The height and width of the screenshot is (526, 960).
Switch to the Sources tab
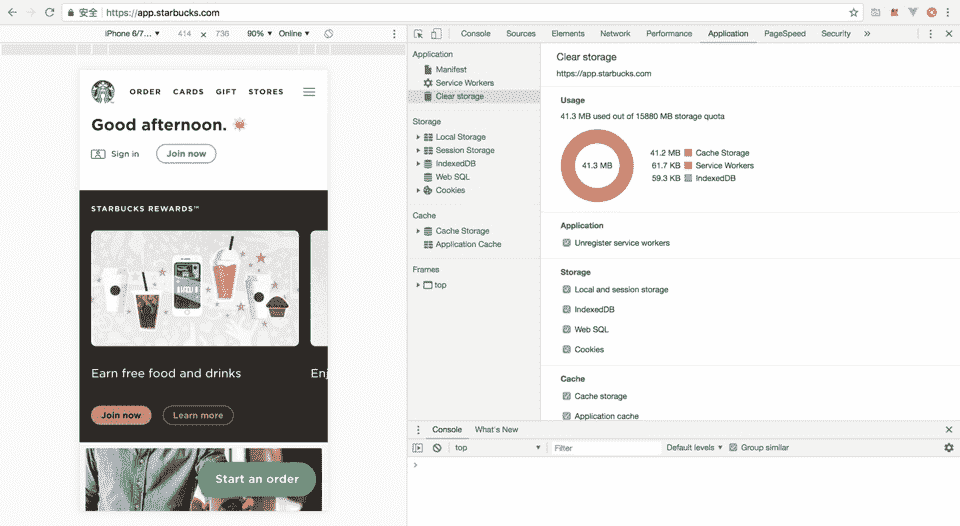coord(520,34)
